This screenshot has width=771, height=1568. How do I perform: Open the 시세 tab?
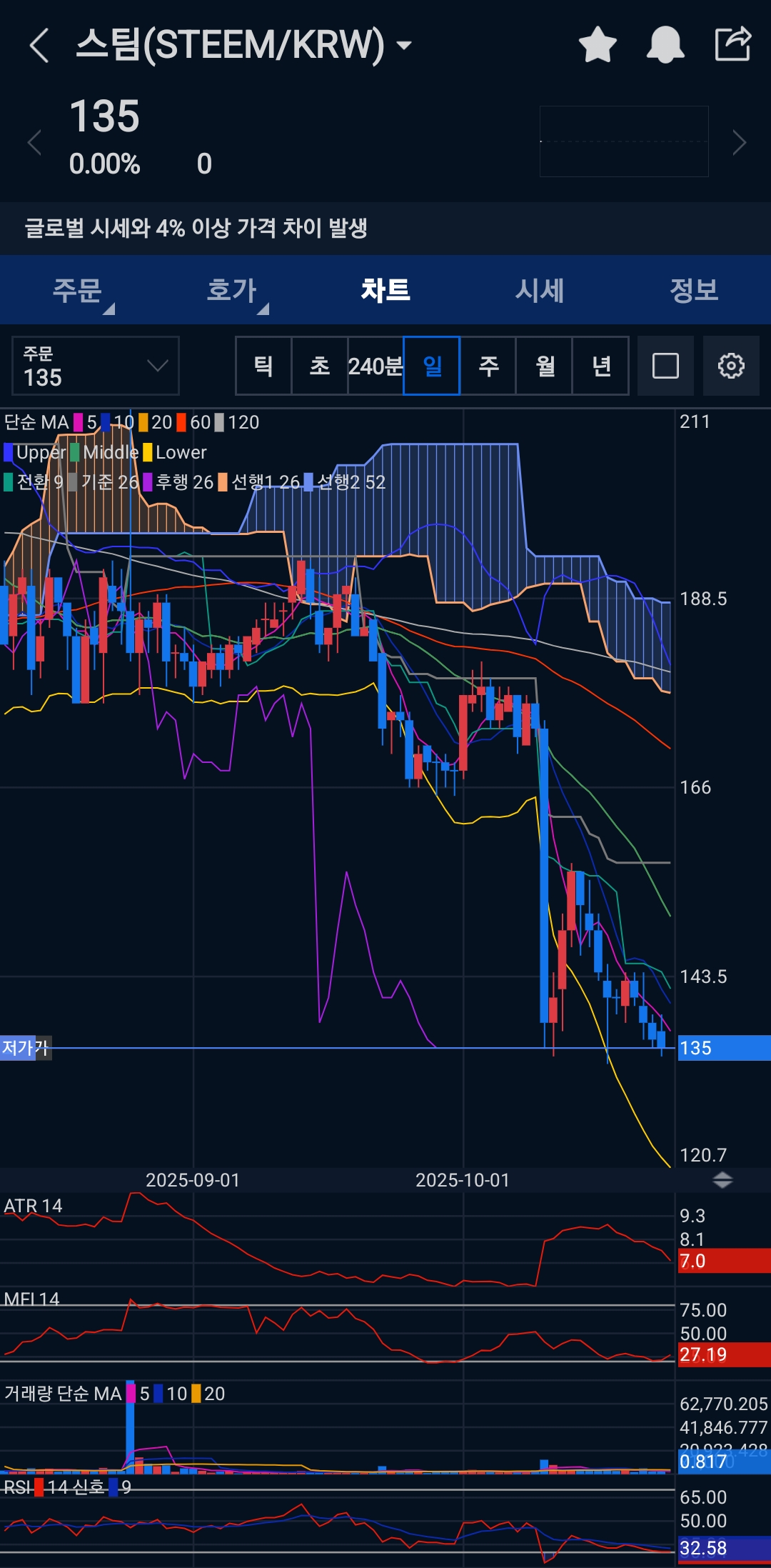click(540, 290)
